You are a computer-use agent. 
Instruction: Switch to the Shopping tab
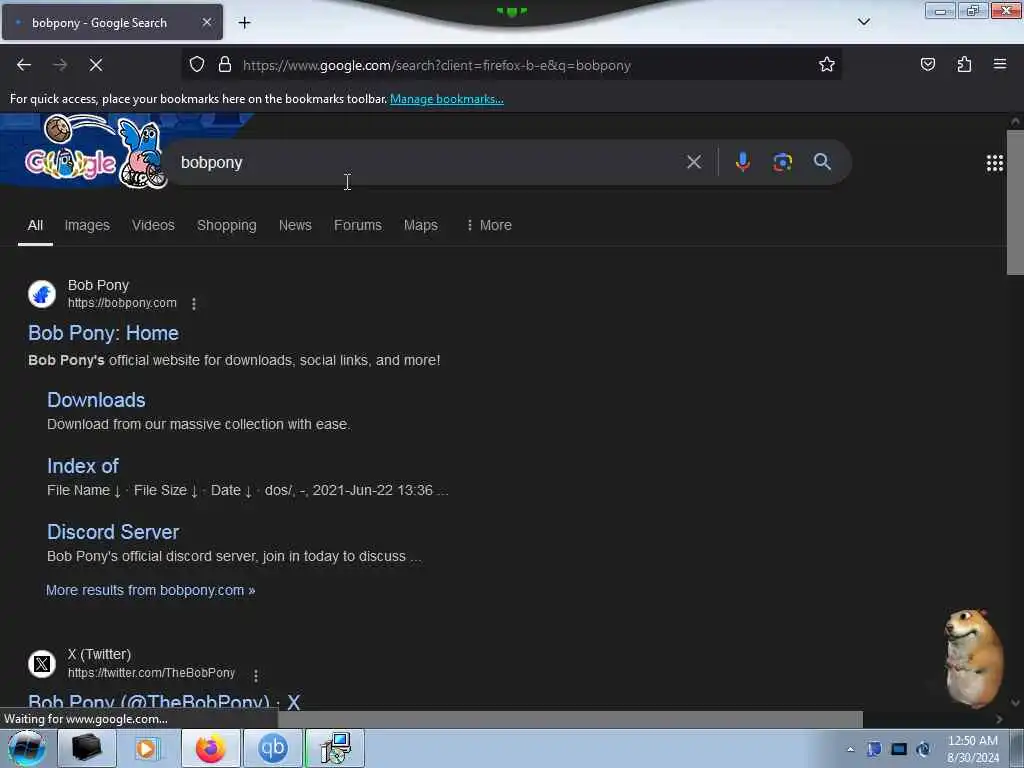coord(227,225)
